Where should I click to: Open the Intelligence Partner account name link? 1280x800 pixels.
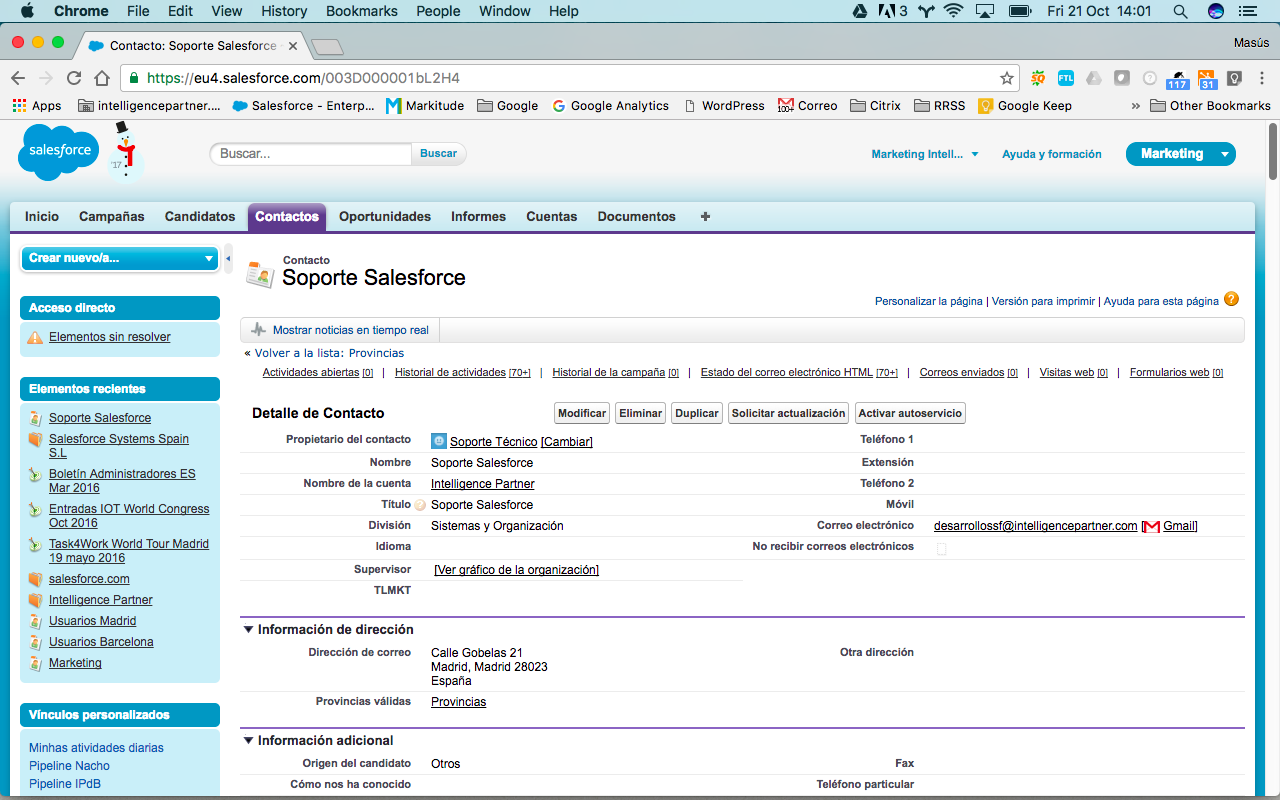point(483,484)
